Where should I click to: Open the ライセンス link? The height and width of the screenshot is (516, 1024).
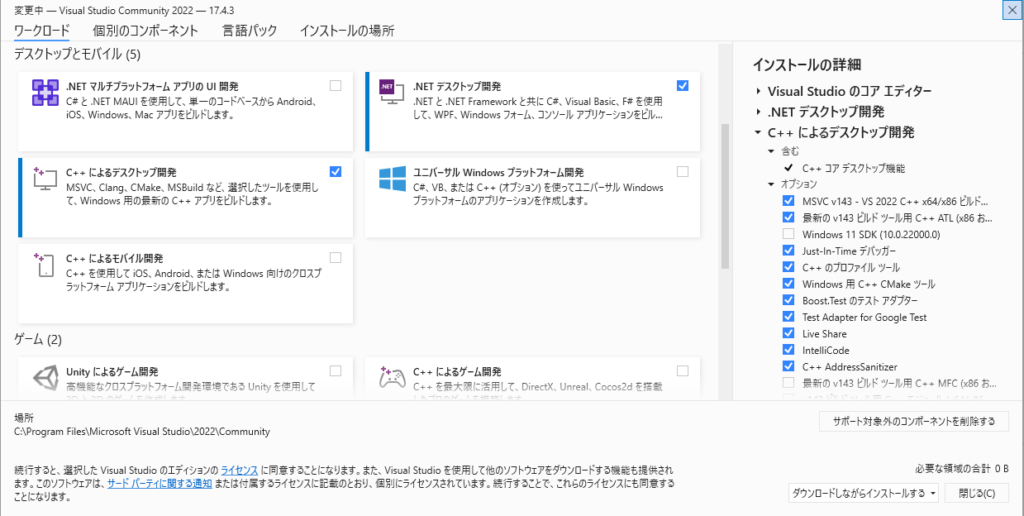pyautogui.click(x=240, y=470)
